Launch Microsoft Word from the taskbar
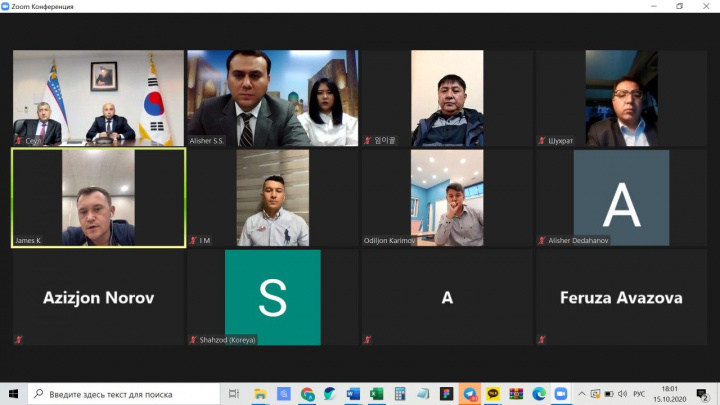This screenshot has height=405, width=720. pyautogui.click(x=353, y=394)
